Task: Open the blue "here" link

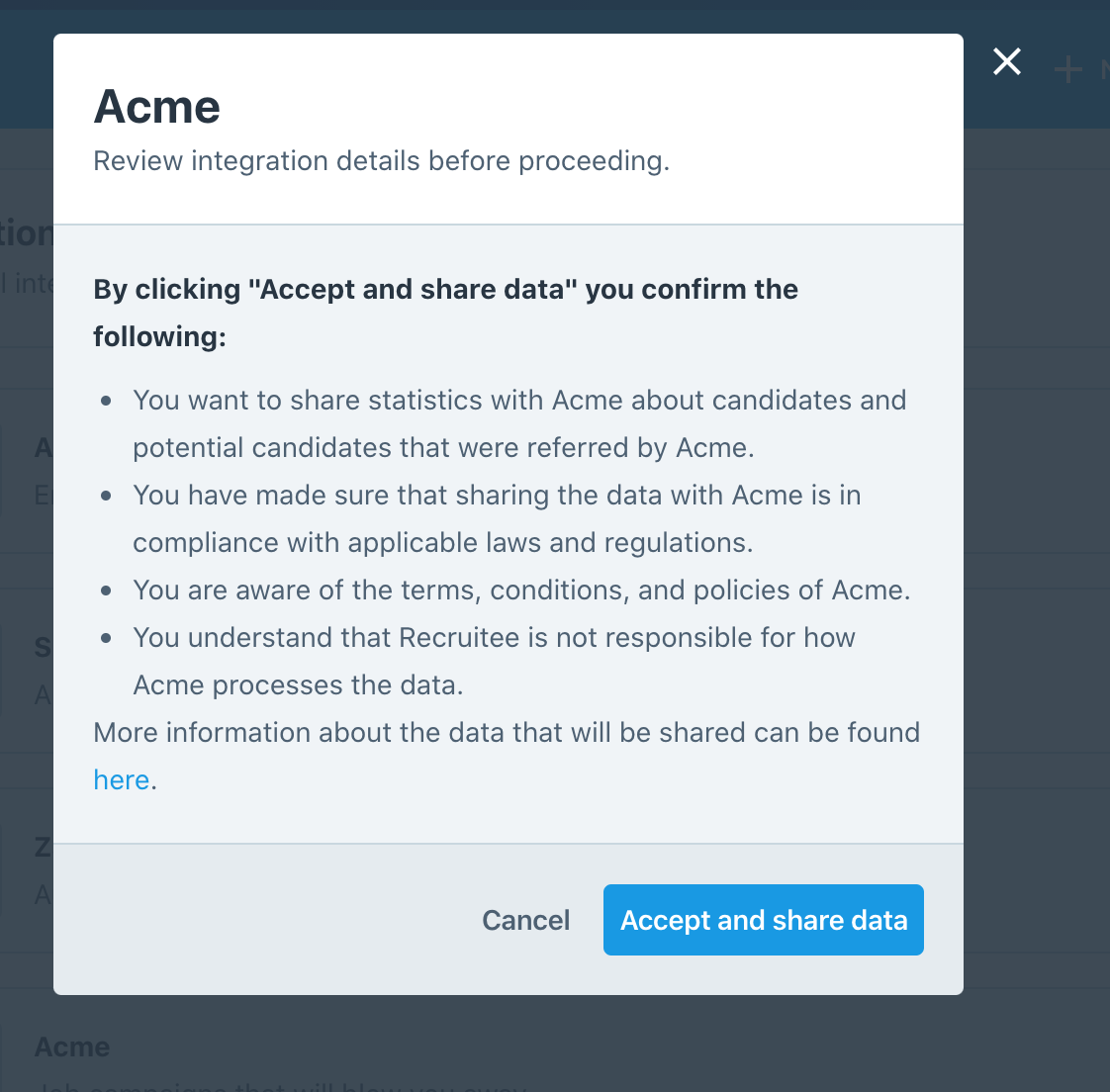Action: [x=121, y=779]
